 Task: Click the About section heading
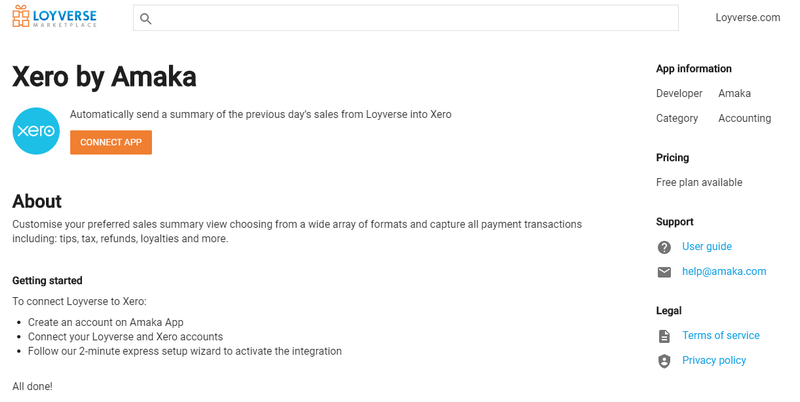click(x=37, y=201)
